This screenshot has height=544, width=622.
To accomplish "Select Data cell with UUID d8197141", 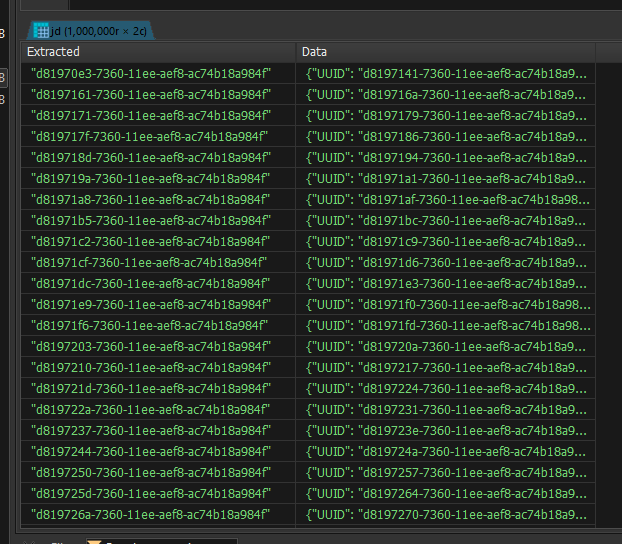I will click(446, 73).
